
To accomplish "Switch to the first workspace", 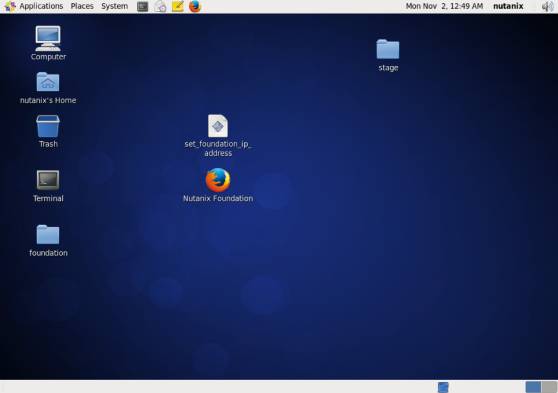I will coord(533,387).
